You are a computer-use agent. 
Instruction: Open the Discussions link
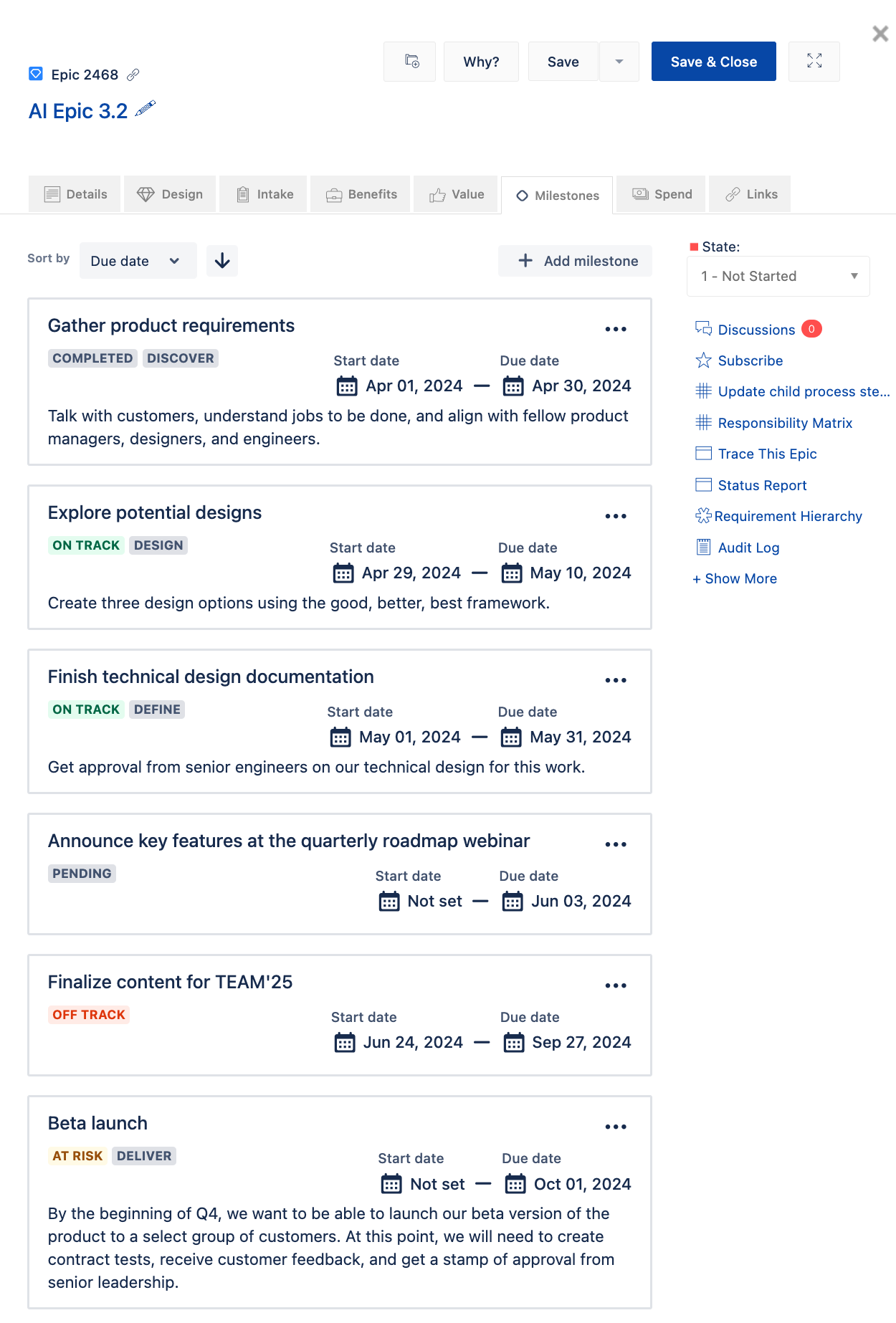pos(756,330)
